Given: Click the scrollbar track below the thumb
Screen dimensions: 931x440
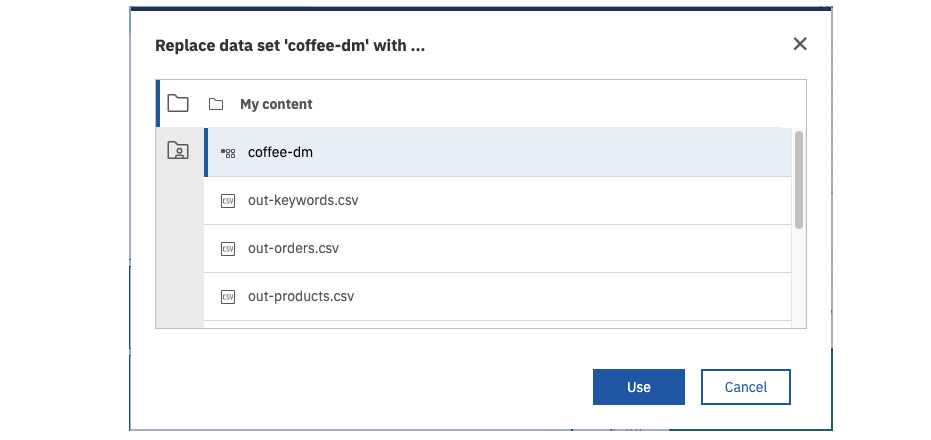Looking at the screenshot, I should tap(798, 280).
